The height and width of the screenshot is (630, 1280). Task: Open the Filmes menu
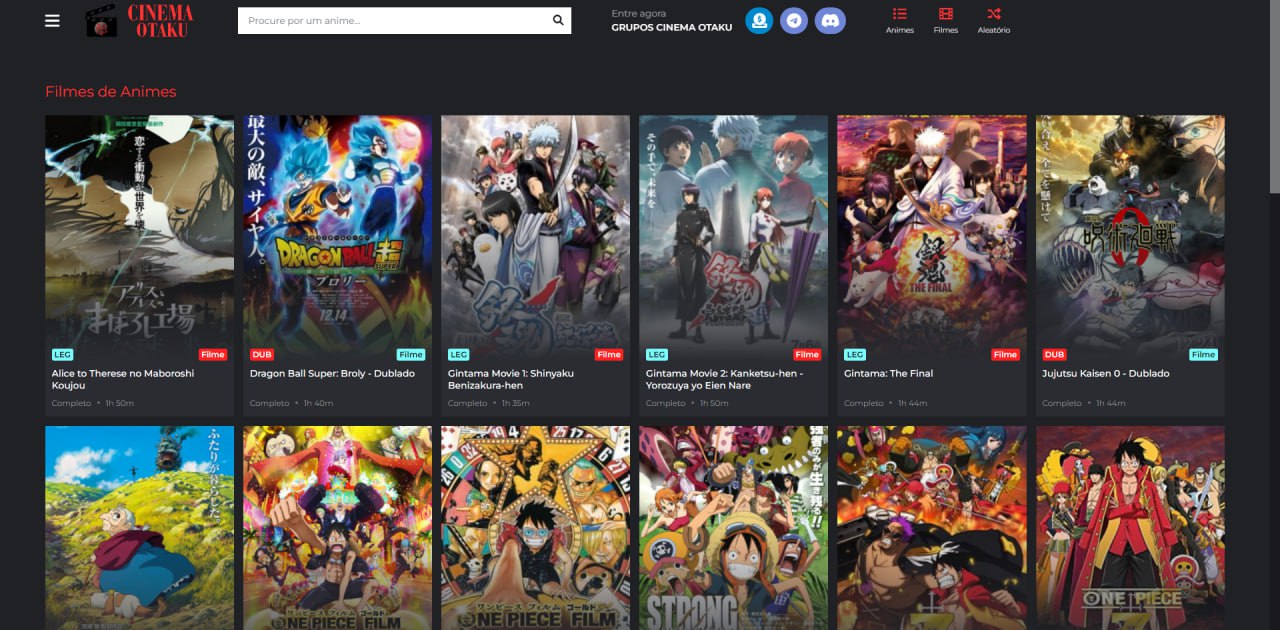(x=945, y=21)
